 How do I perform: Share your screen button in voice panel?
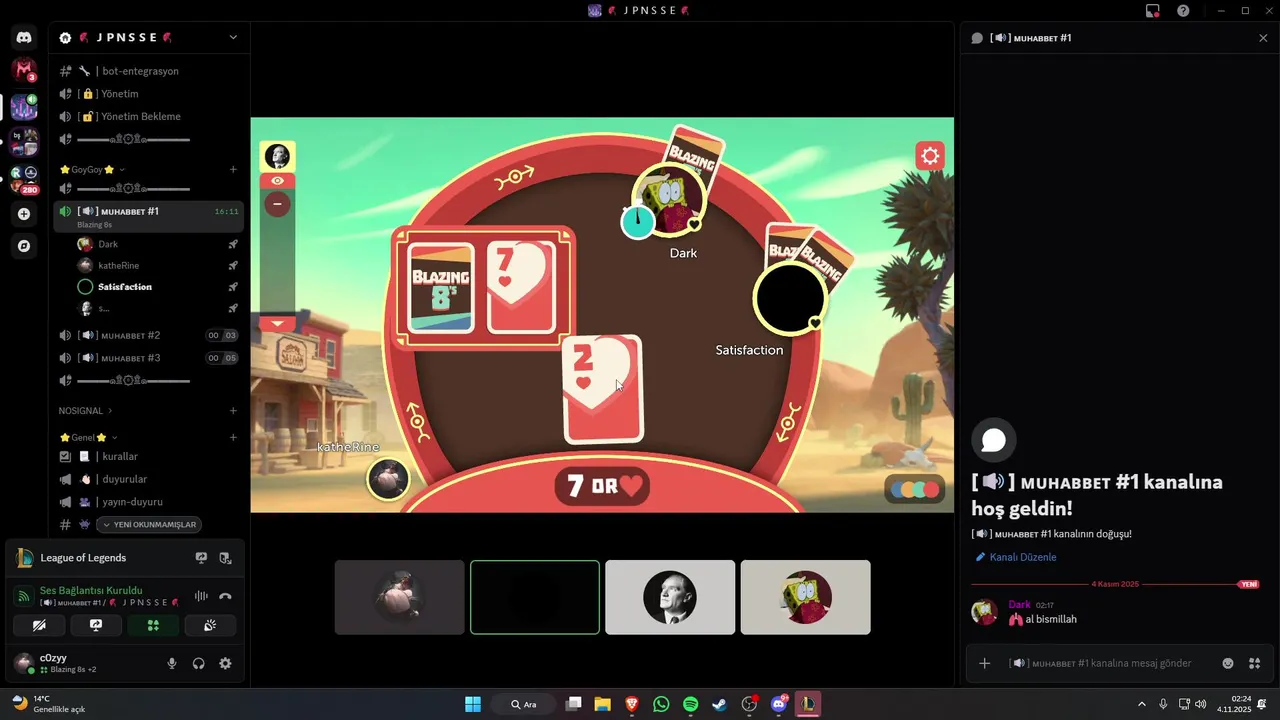click(96, 625)
